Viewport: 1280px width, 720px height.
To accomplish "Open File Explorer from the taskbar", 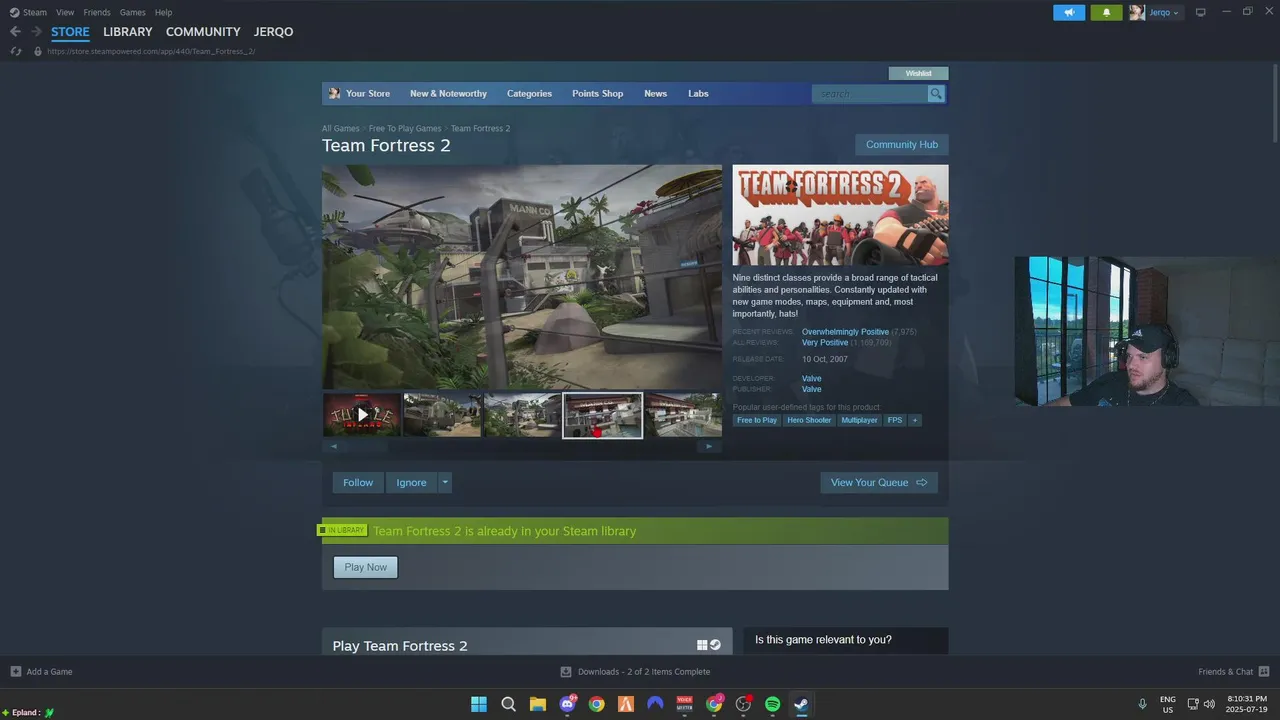I will 538,704.
